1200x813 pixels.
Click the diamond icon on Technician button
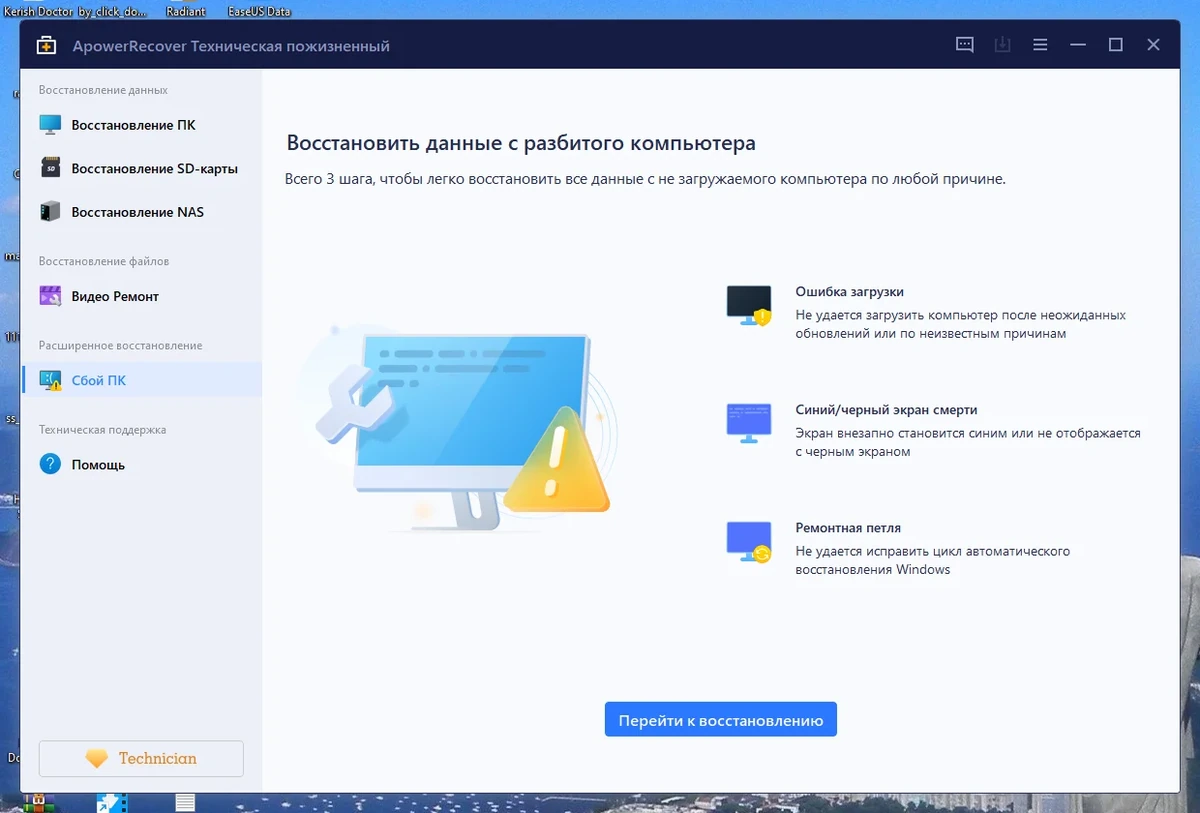(97, 759)
